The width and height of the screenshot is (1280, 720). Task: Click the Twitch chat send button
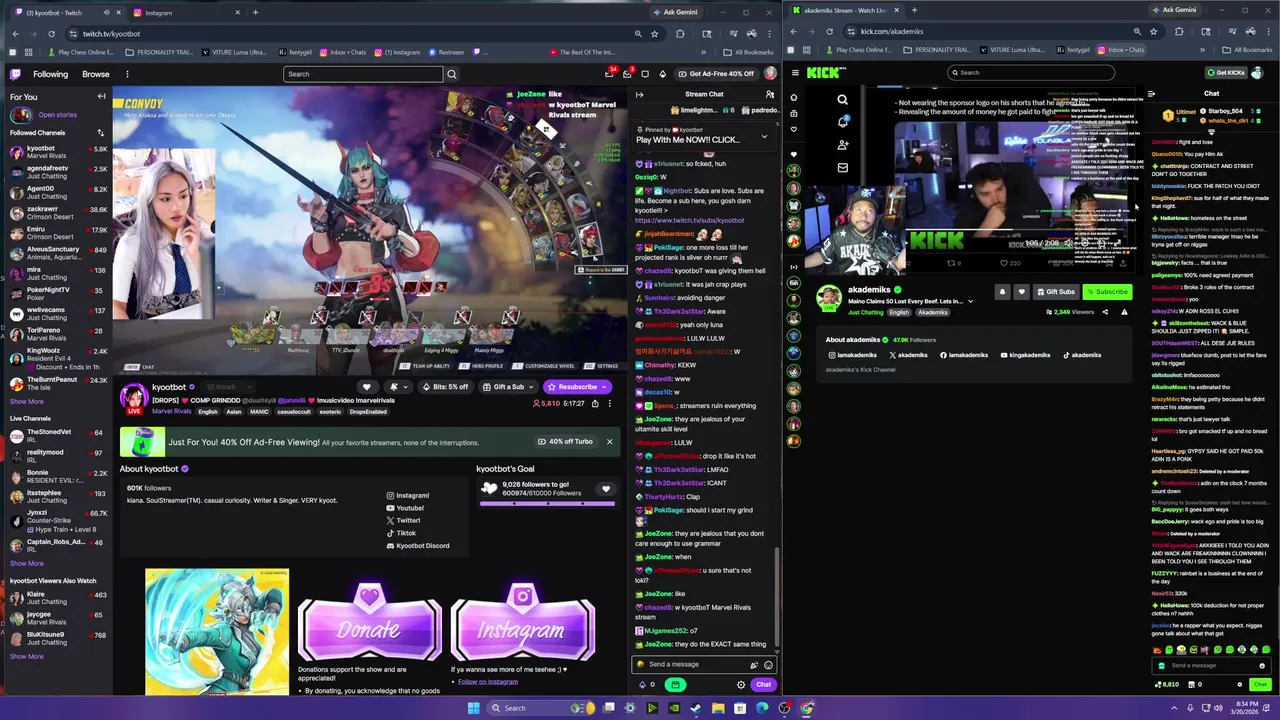[x=763, y=685]
